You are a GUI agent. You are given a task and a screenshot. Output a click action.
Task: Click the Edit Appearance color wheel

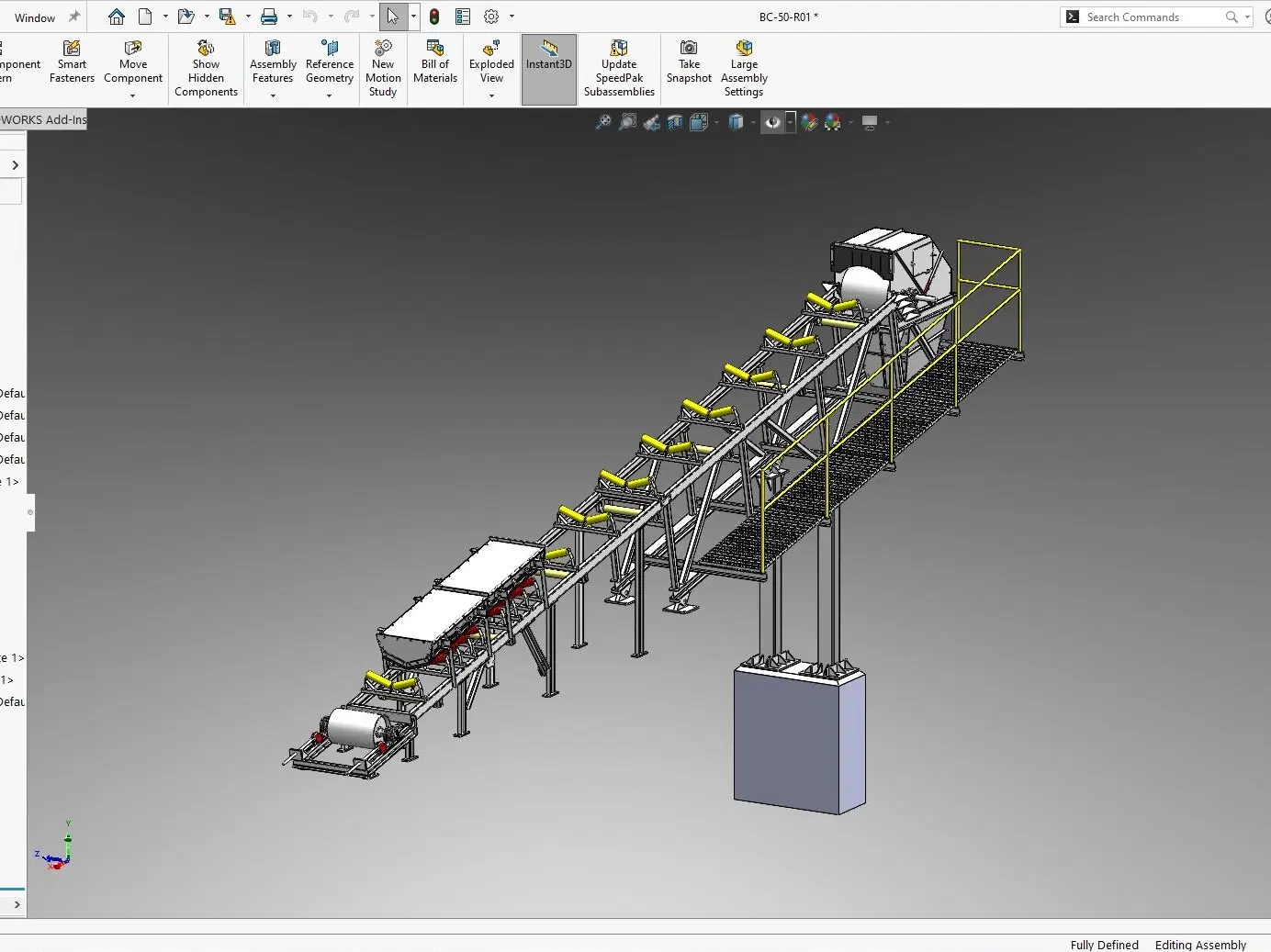pos(809,122)
